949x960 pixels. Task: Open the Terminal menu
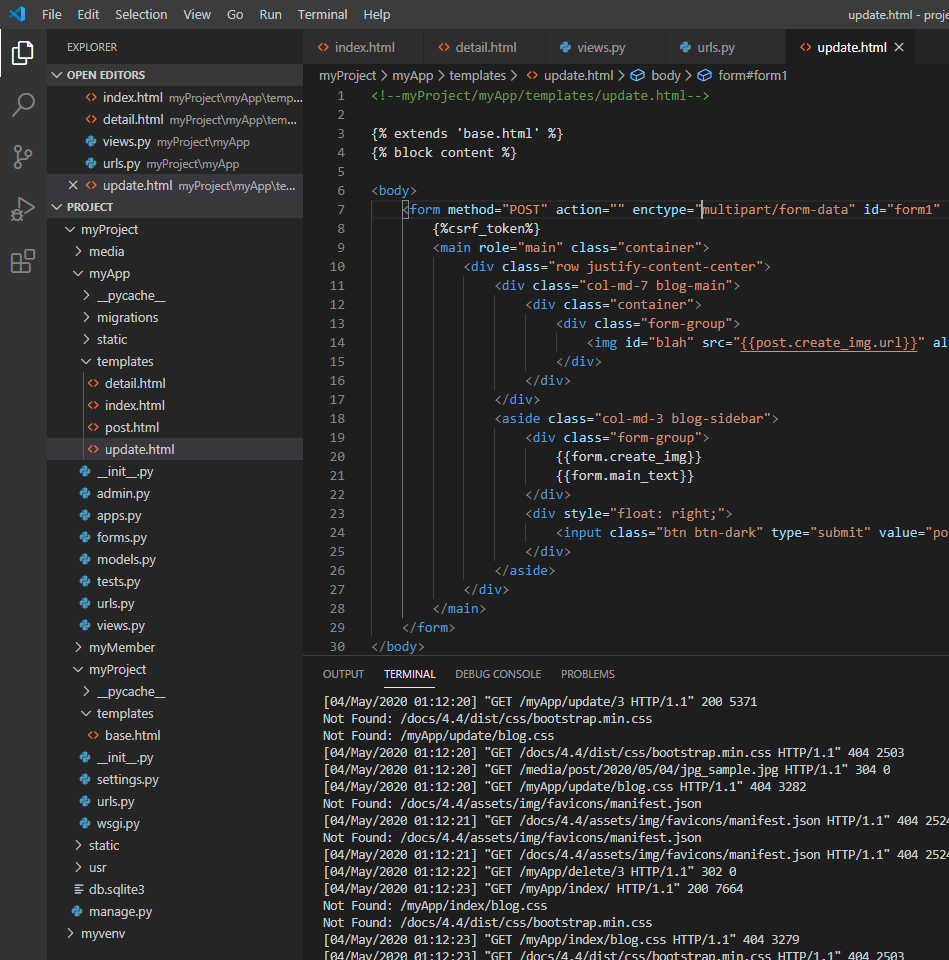322,14
